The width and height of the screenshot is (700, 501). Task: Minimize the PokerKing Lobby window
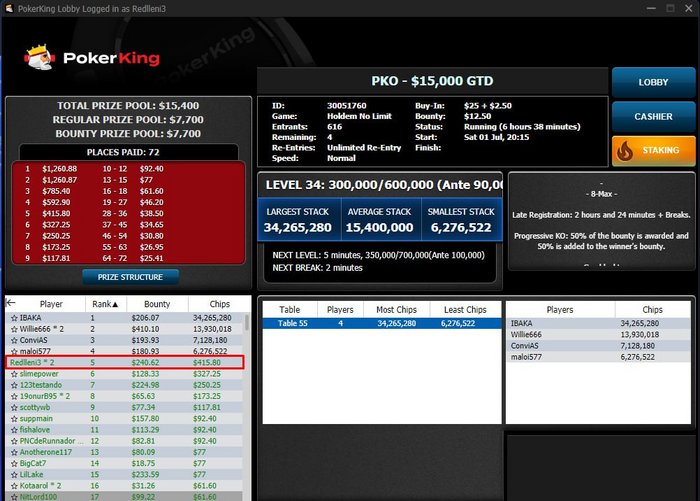651,8
